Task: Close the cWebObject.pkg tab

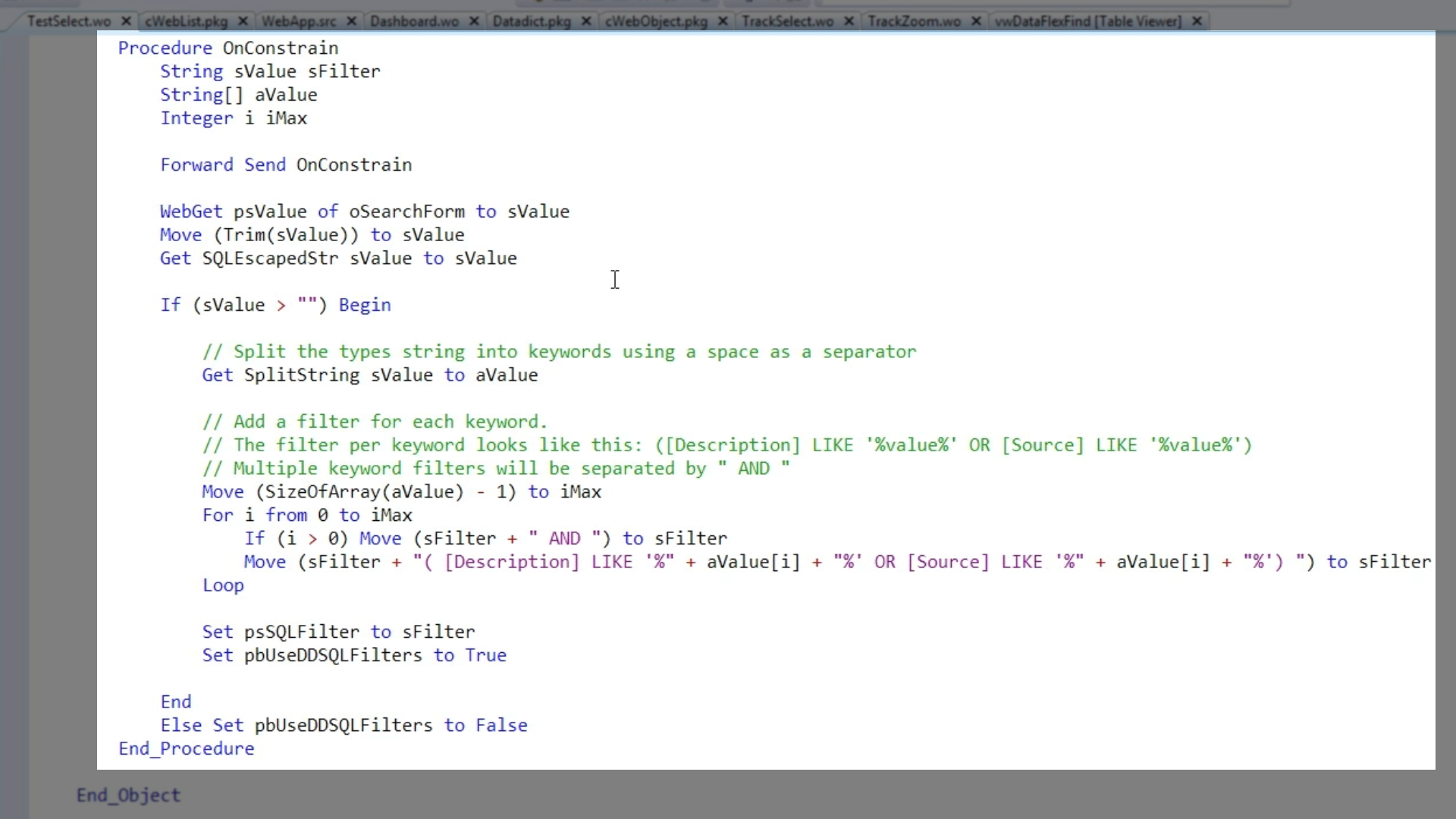Action: [x=723, y=21]
